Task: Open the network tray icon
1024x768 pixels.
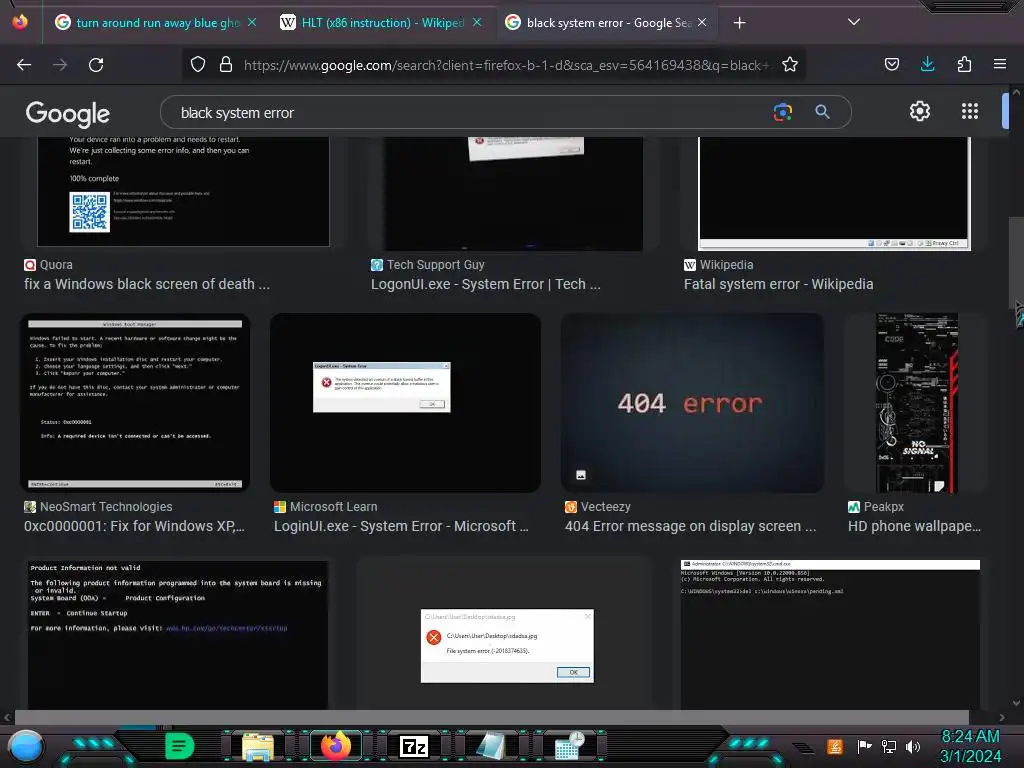Action: tap(888, 746)
